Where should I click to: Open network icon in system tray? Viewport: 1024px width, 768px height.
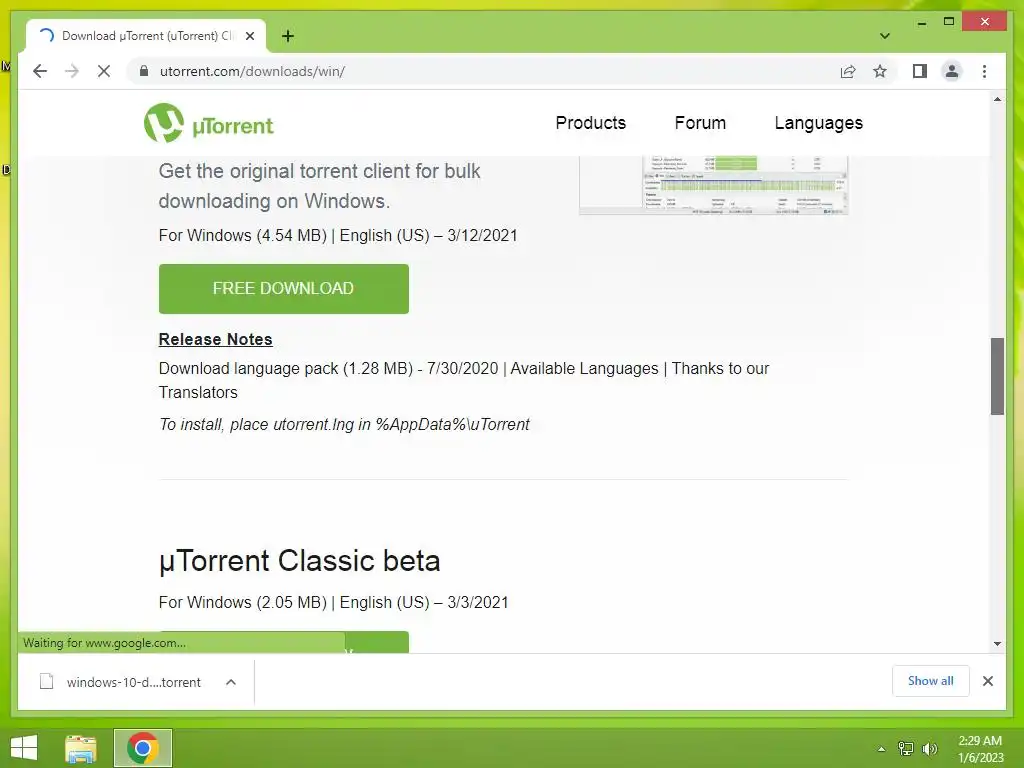(906, 749)
